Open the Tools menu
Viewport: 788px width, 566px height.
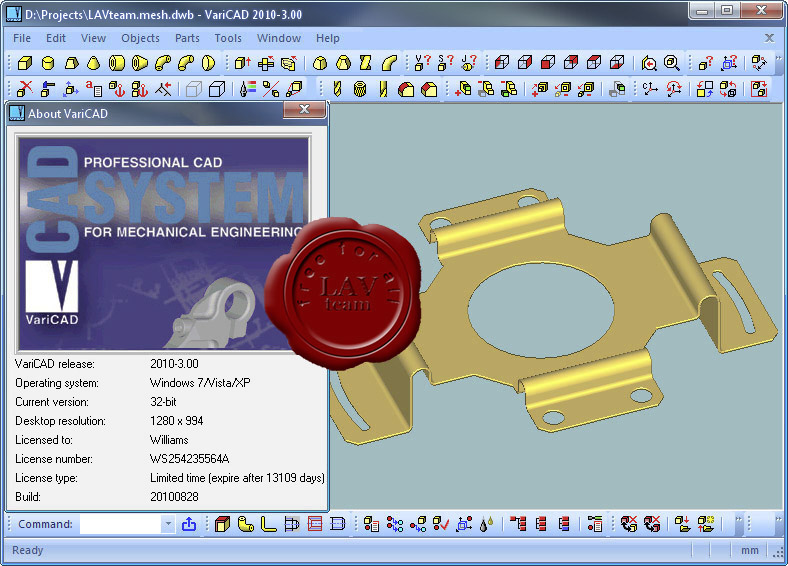(228, 38)
